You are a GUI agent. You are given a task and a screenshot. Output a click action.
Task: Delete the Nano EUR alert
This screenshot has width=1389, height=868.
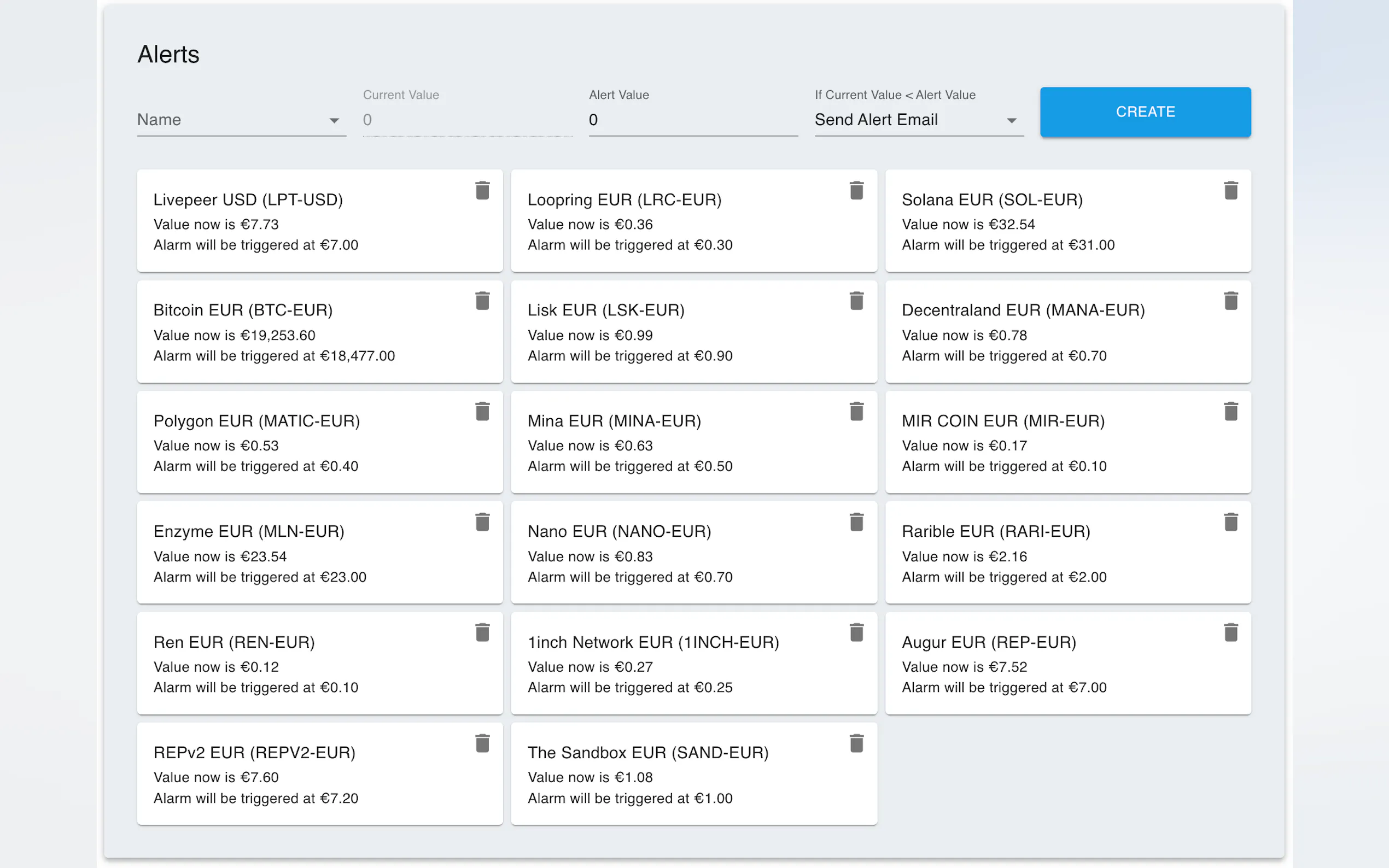[x=856, y=523]
